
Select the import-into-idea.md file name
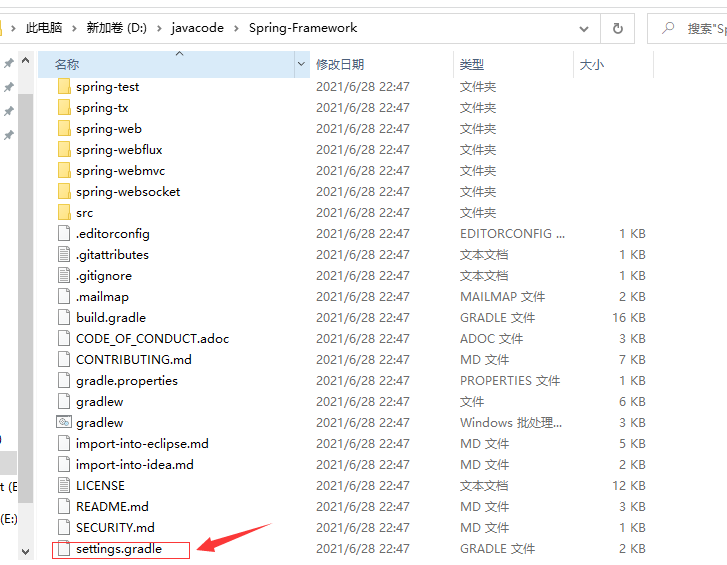point(135,464)
